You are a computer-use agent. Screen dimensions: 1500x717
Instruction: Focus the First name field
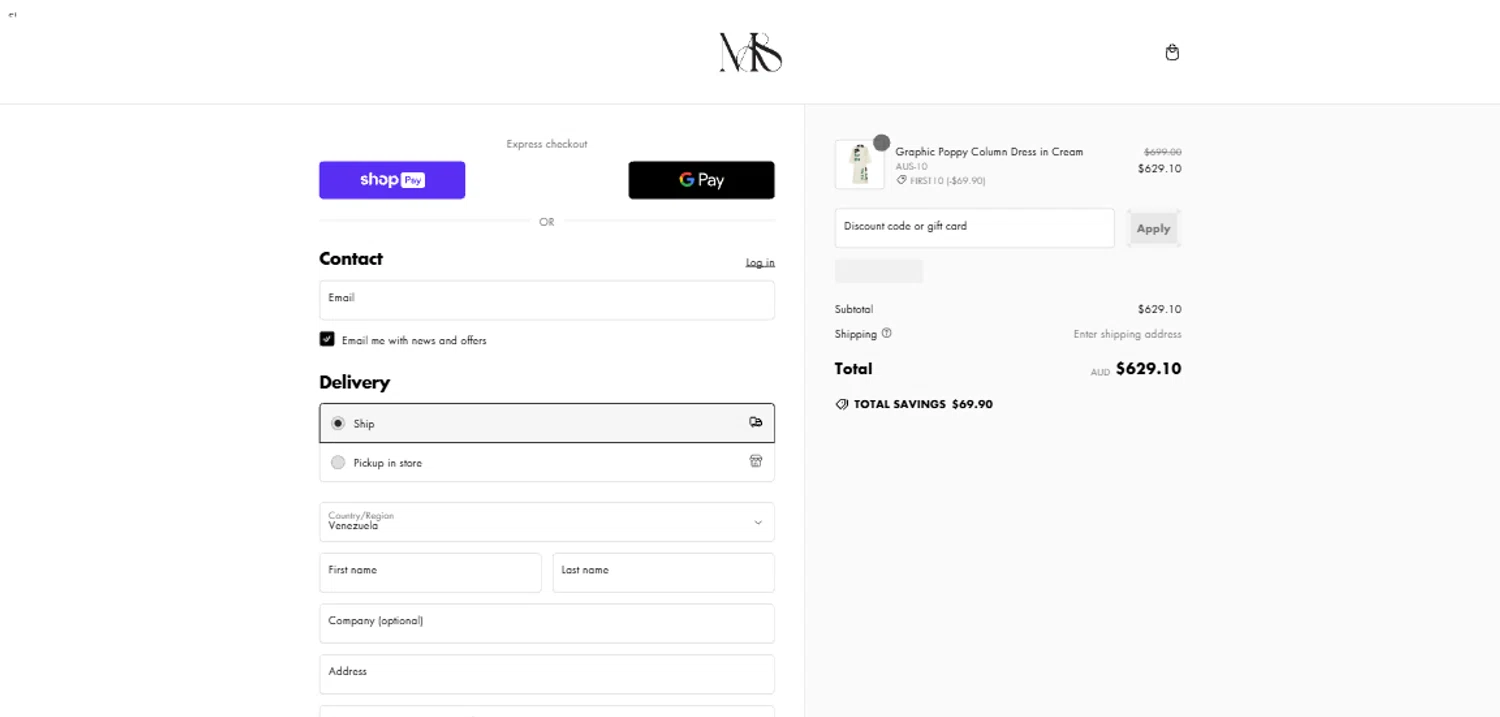point(430,573)
